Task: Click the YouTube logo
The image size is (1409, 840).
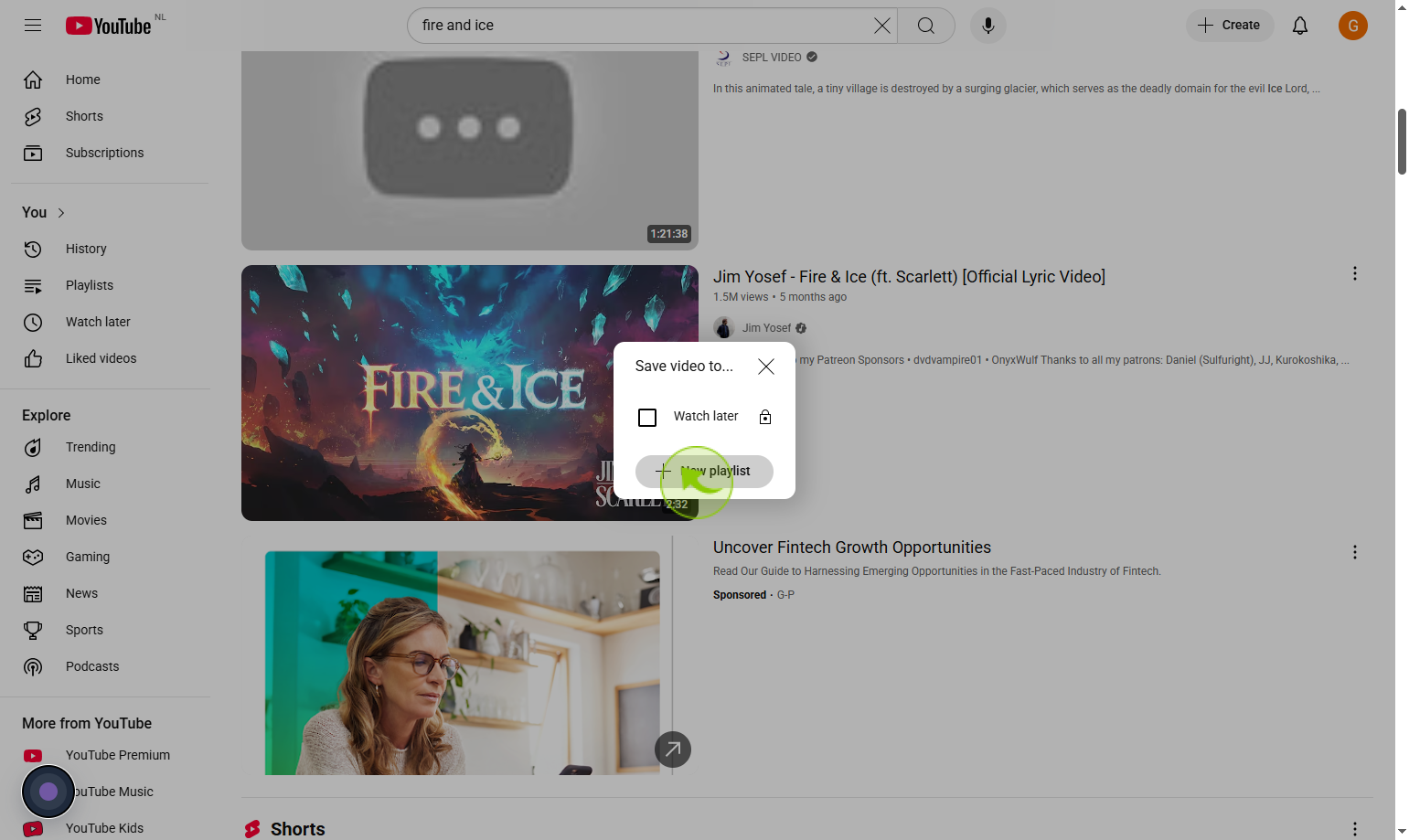Action: pos(108,26)
